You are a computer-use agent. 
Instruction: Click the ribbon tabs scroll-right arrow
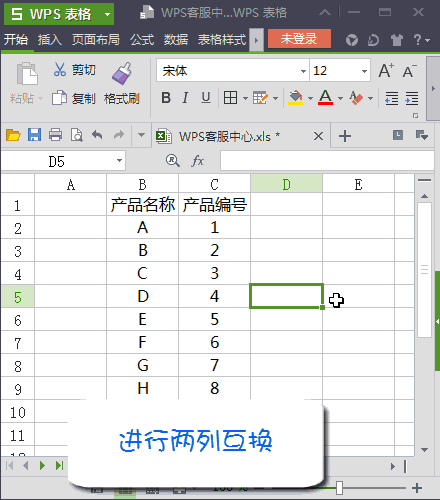pyautogui.click(x=256, y=40)
